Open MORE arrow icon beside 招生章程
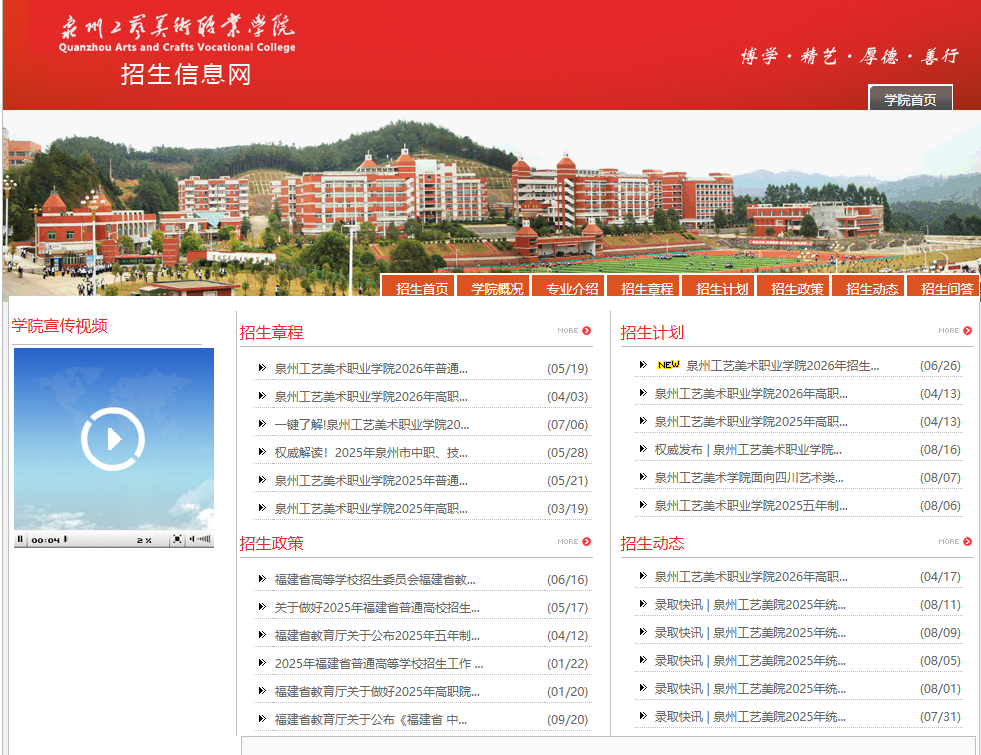The height and width of the screenshot is (755, 981). point(586,330)
